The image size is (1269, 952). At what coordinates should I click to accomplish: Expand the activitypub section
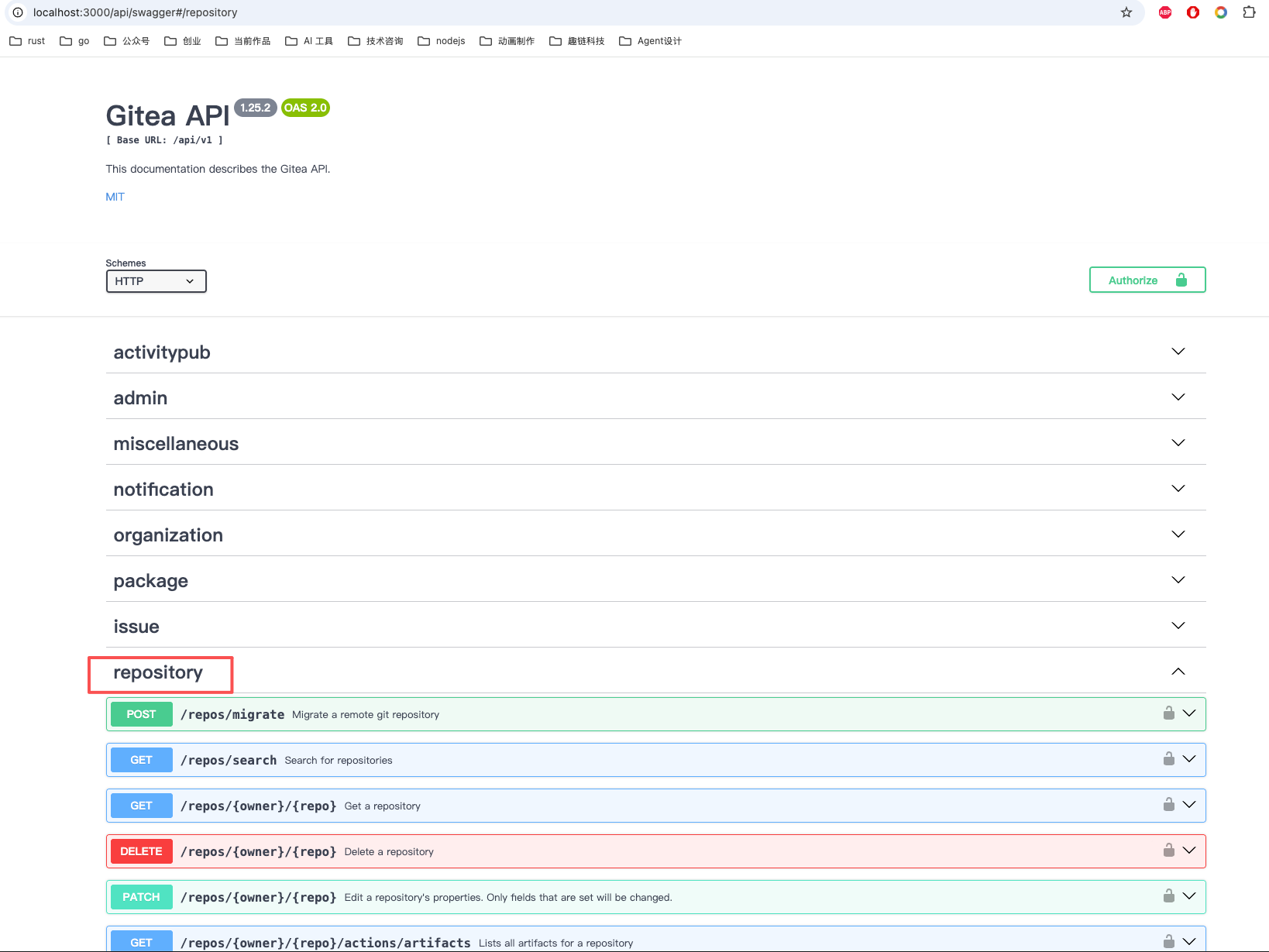(x=656, y=352)
